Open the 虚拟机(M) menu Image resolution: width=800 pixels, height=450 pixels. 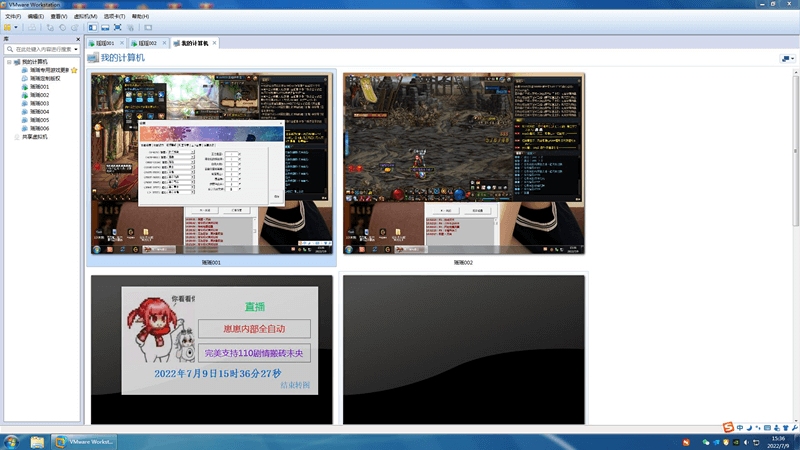85,16
